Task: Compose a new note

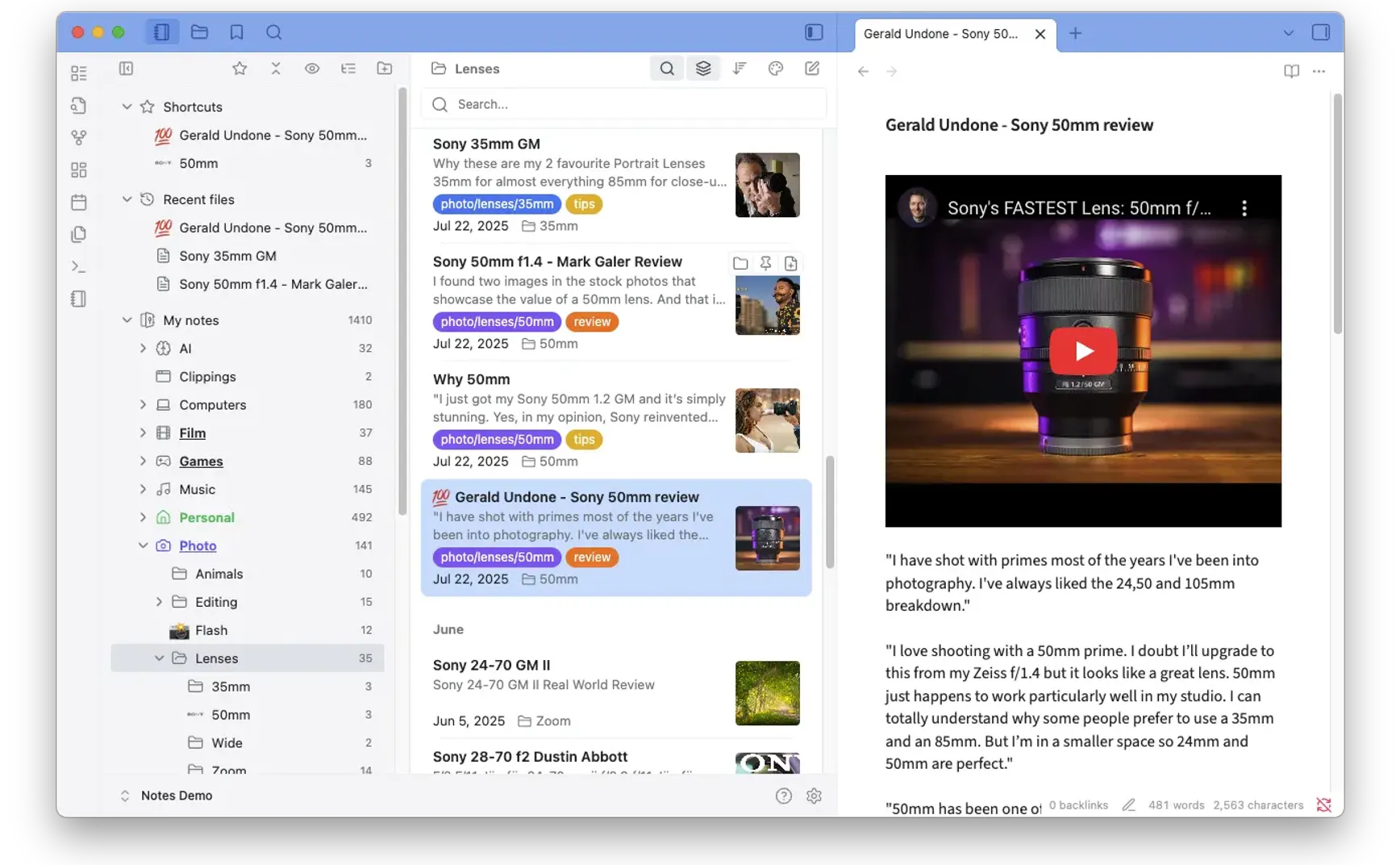Action: [812, 69]
